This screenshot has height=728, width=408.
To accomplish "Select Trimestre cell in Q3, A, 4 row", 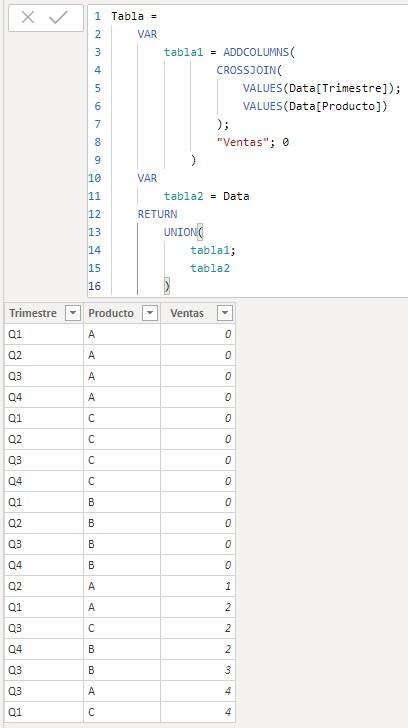I will [44, 691].
